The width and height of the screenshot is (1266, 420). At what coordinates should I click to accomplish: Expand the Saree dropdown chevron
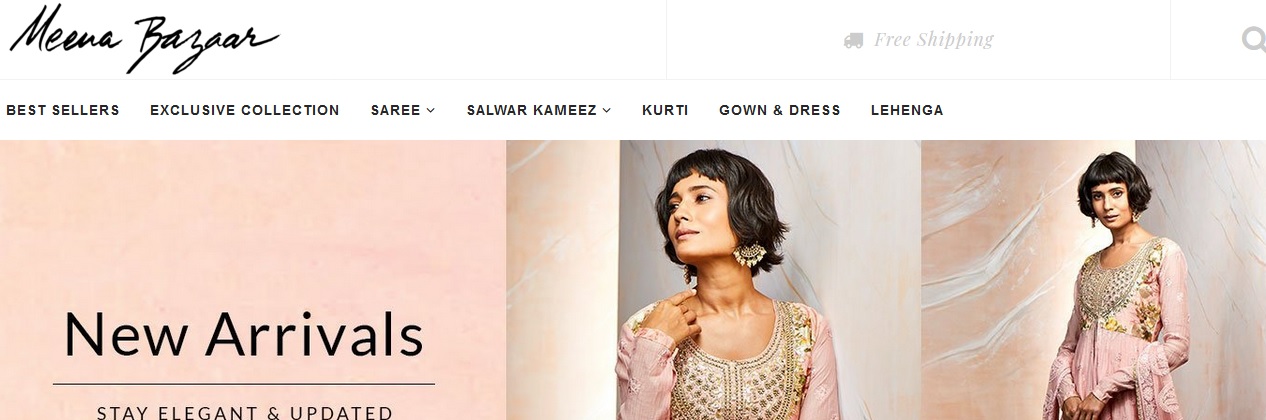(431, 110)
